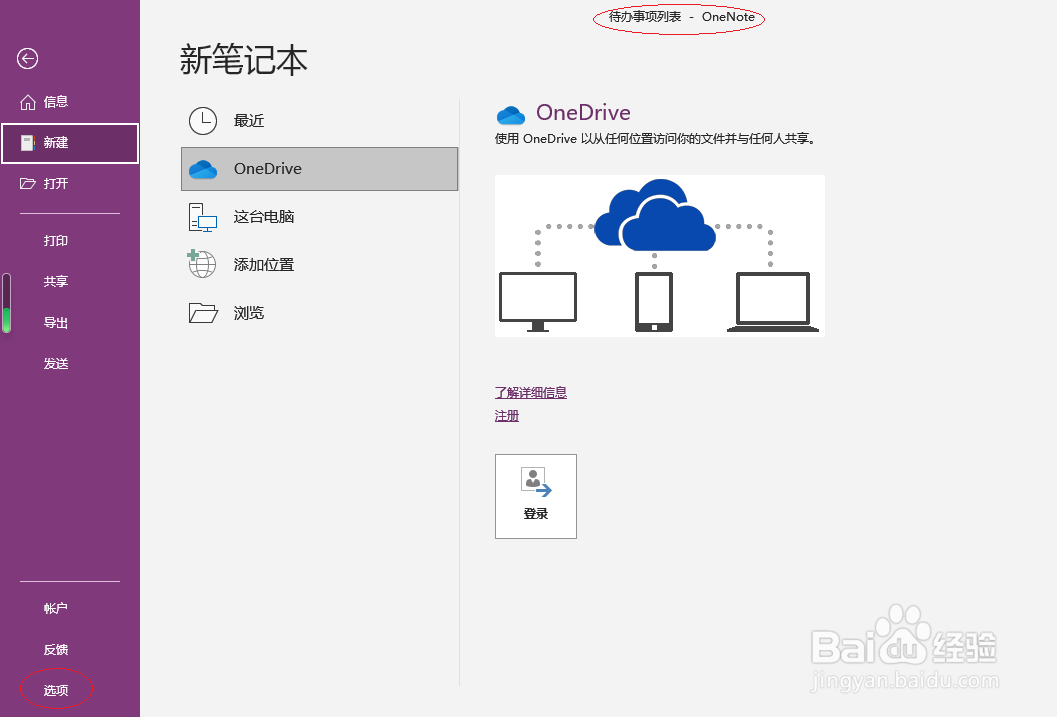This screenshot has height=717, width=1057.
Task: Choose 最近 location
Action: pos(320,121)
